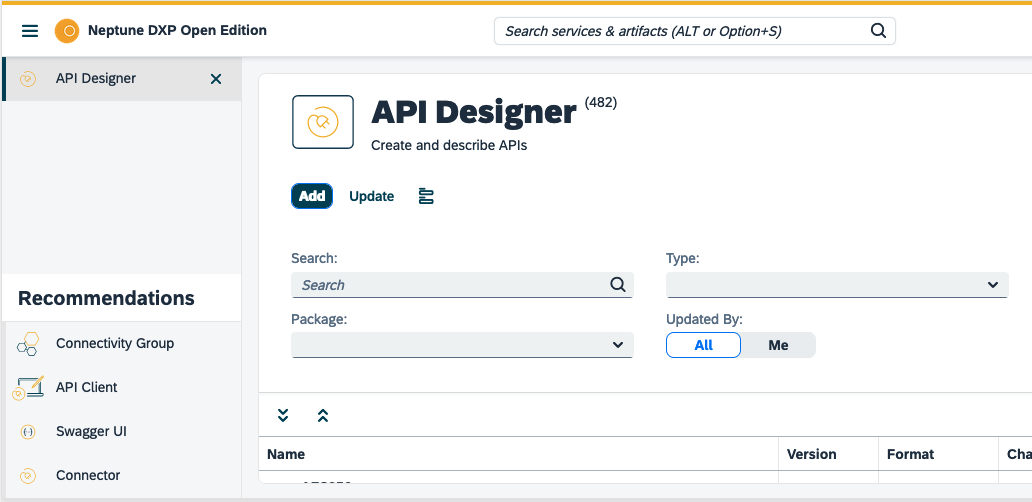Select the API Designer sidebar tab
The image size is (1032, 502).
click(122, 79)
